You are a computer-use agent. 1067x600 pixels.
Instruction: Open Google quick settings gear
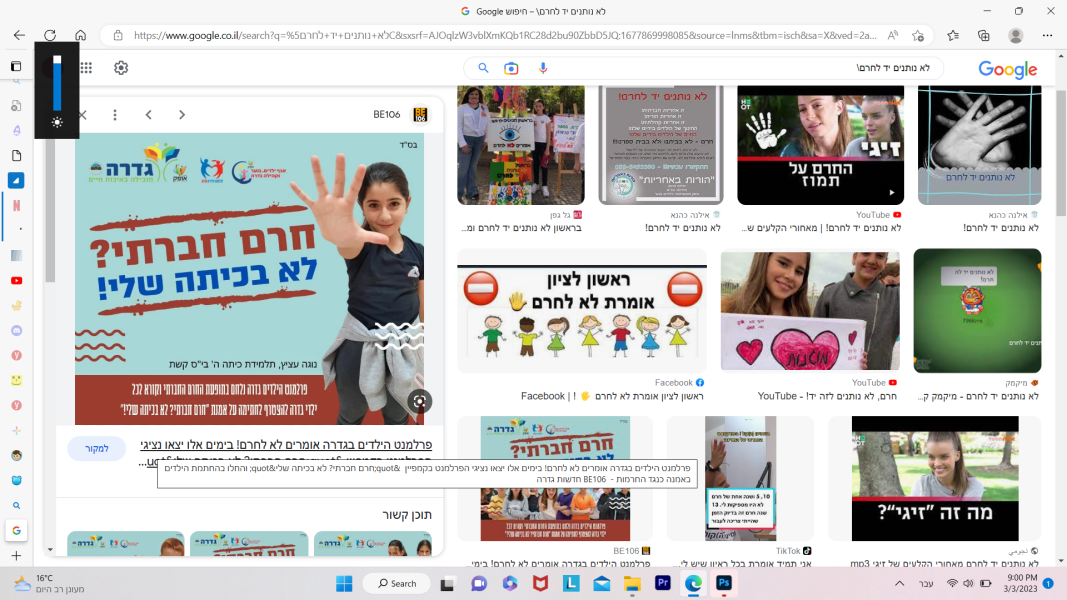[121, 68]
